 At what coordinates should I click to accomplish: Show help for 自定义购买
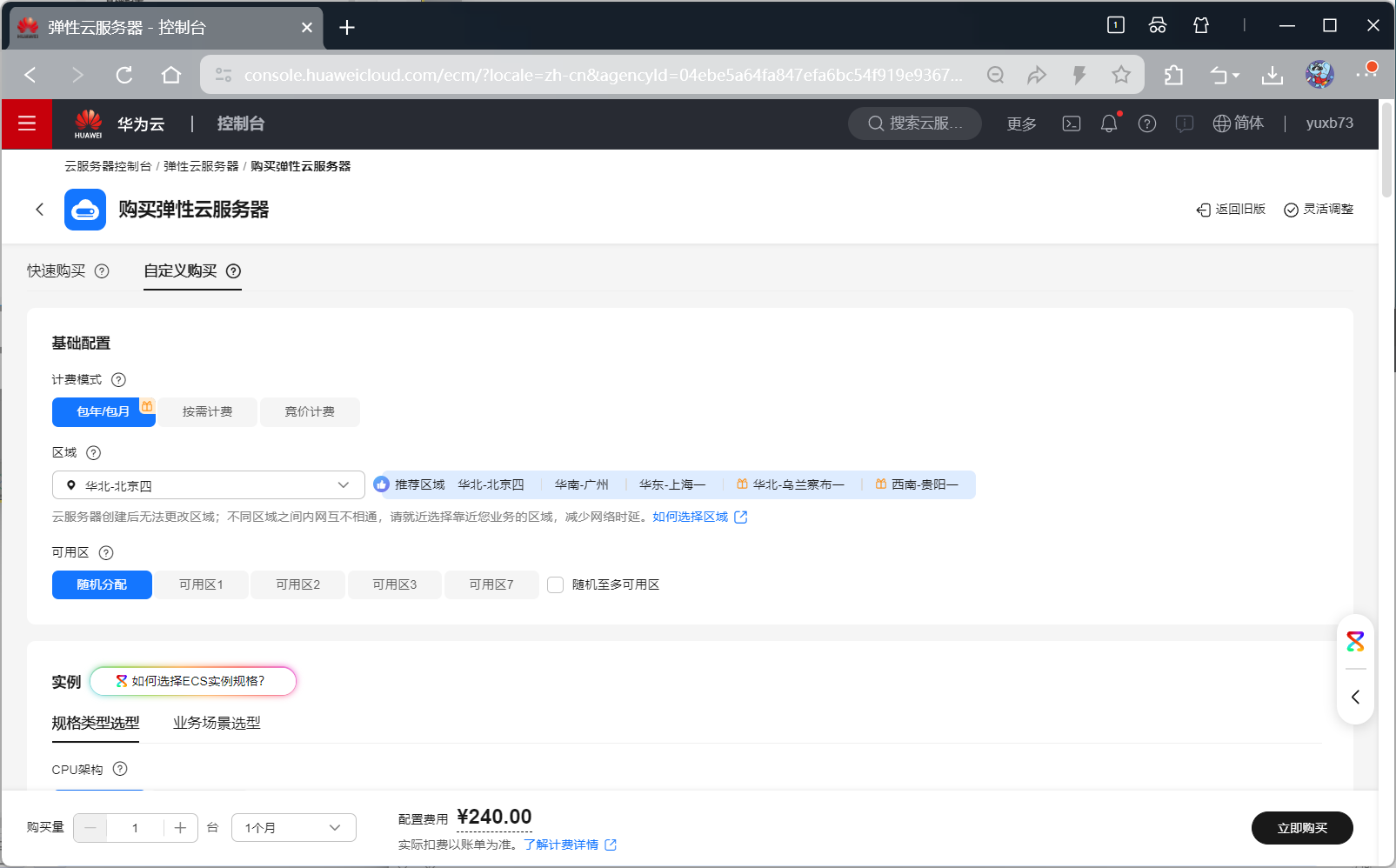click(x=233, y=271)
